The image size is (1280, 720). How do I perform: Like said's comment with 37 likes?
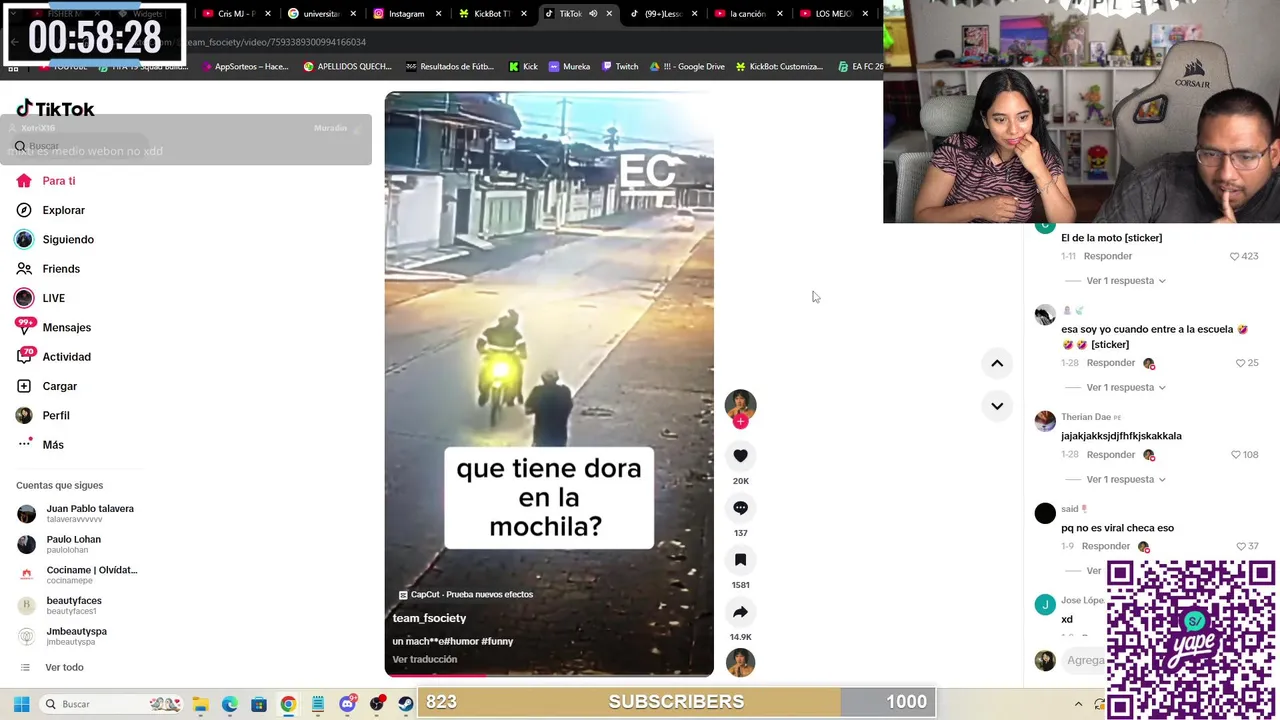click(x=1240, y=547)
